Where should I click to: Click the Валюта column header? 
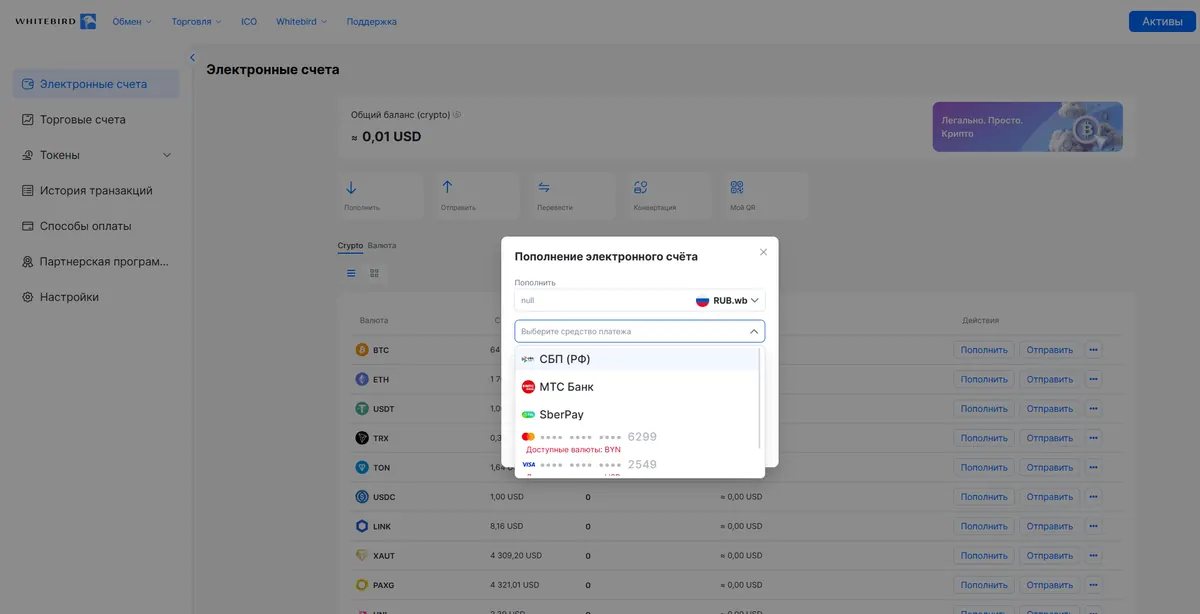[374, 320]
